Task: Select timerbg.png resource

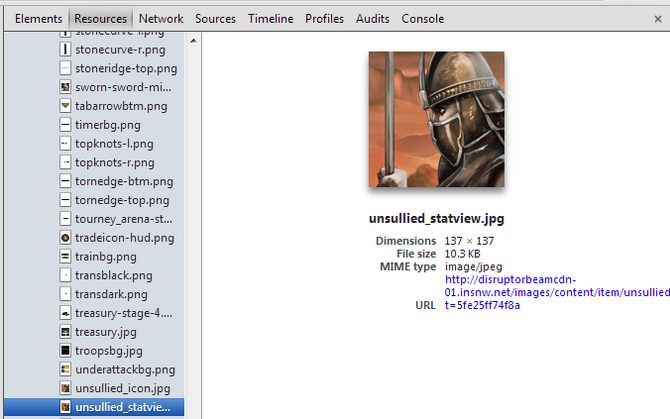Action: [x=108, y=125]
